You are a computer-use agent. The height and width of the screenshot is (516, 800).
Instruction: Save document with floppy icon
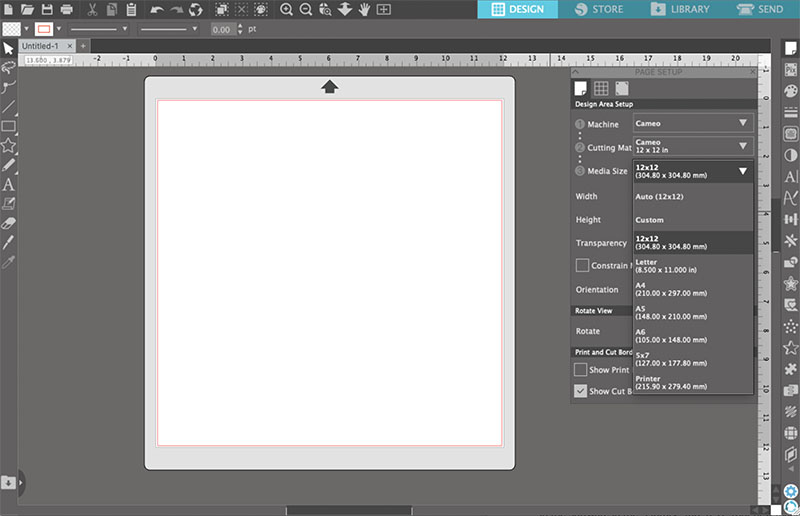[x=47, y=9]
